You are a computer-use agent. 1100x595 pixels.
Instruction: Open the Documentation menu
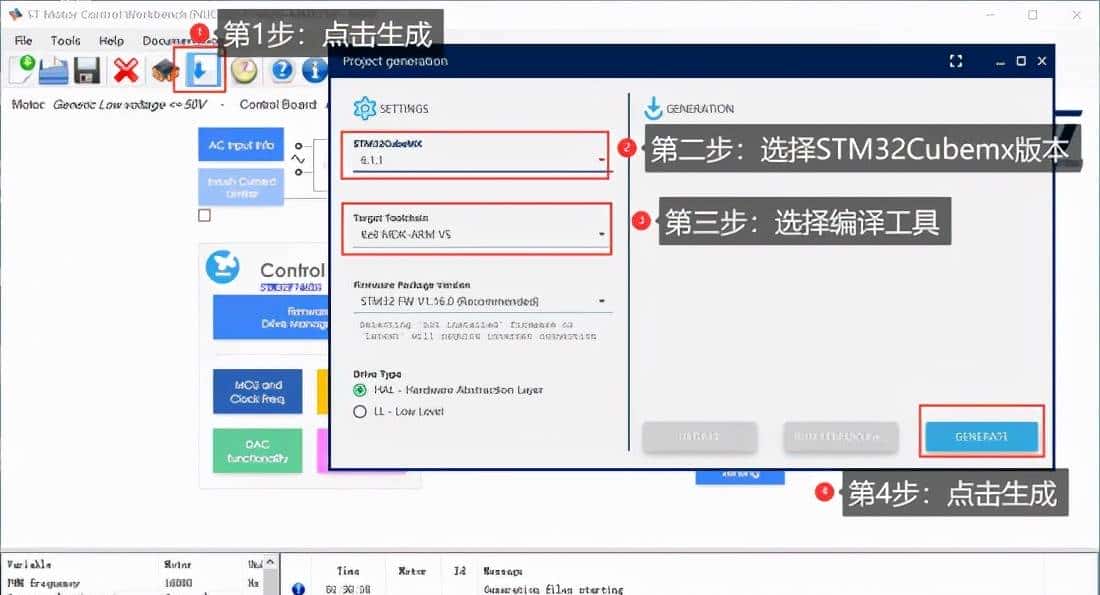click(x=169, y=41)
